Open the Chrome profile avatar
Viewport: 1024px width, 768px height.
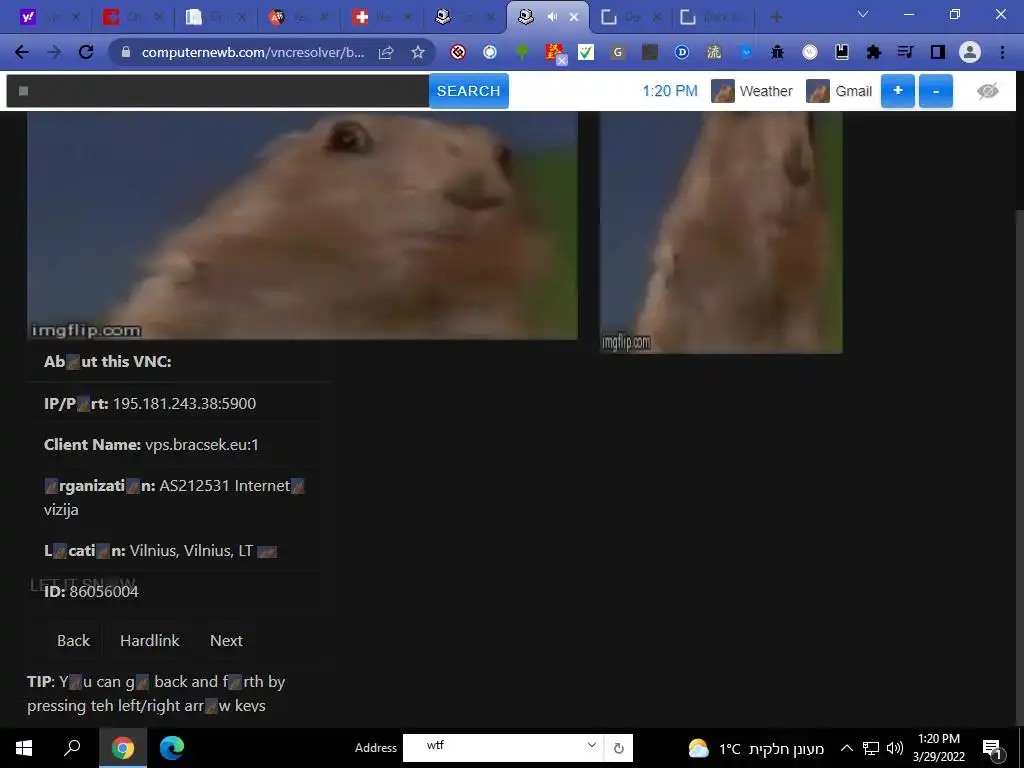970,52
